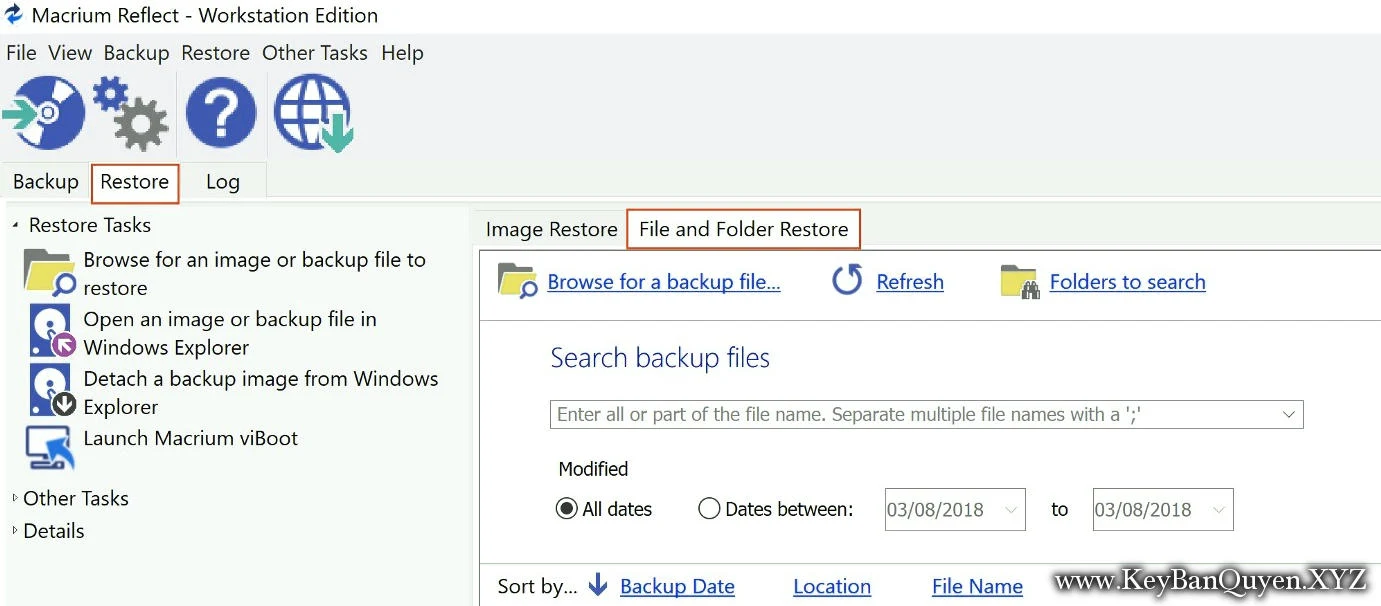Select the Dates between radio button

(709, 509)
